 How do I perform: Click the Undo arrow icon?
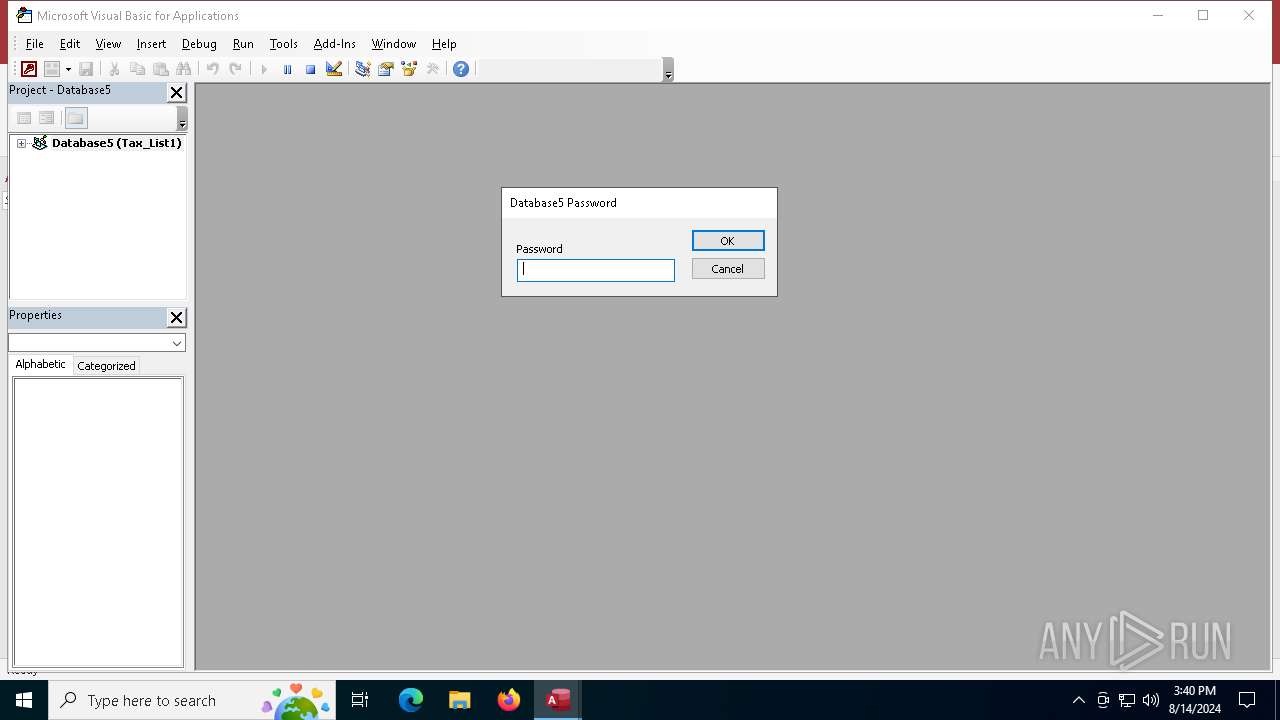click(x=212, y=69)
